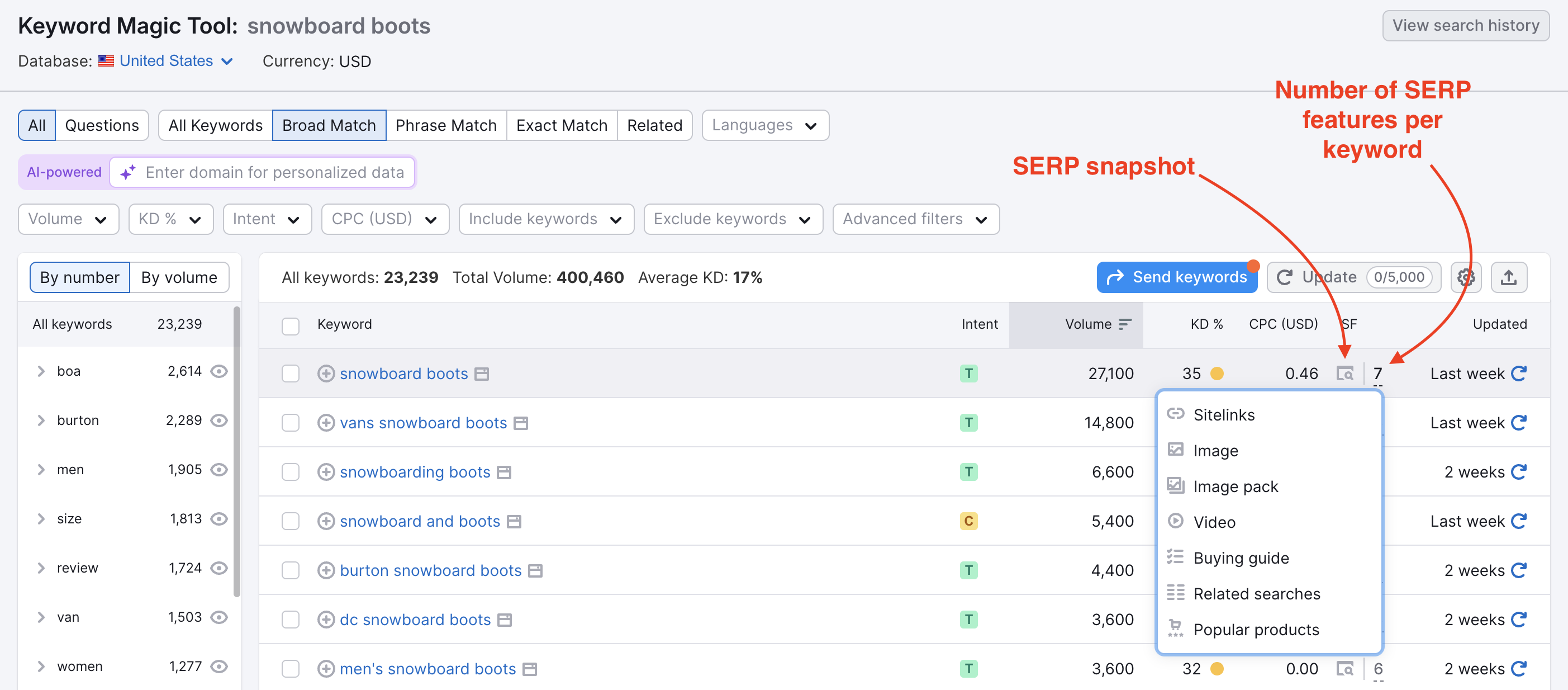
Task: Check the select-all keywords checkbox
Action: coord(291,327)
